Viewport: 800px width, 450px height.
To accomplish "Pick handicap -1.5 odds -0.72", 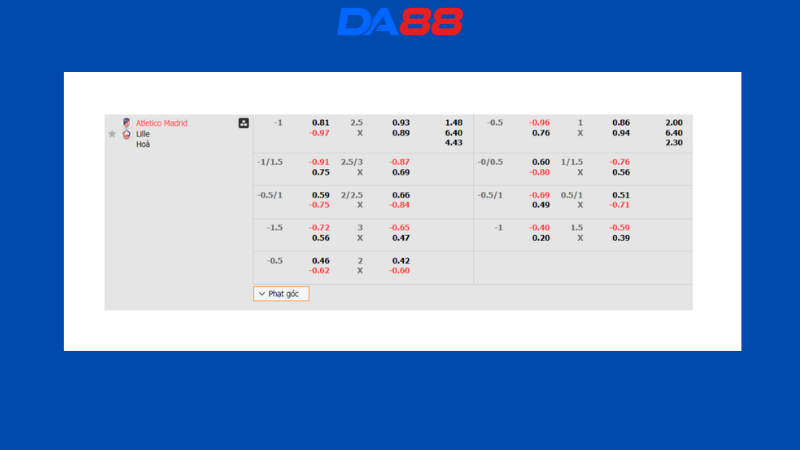I will tap(319, 228).
